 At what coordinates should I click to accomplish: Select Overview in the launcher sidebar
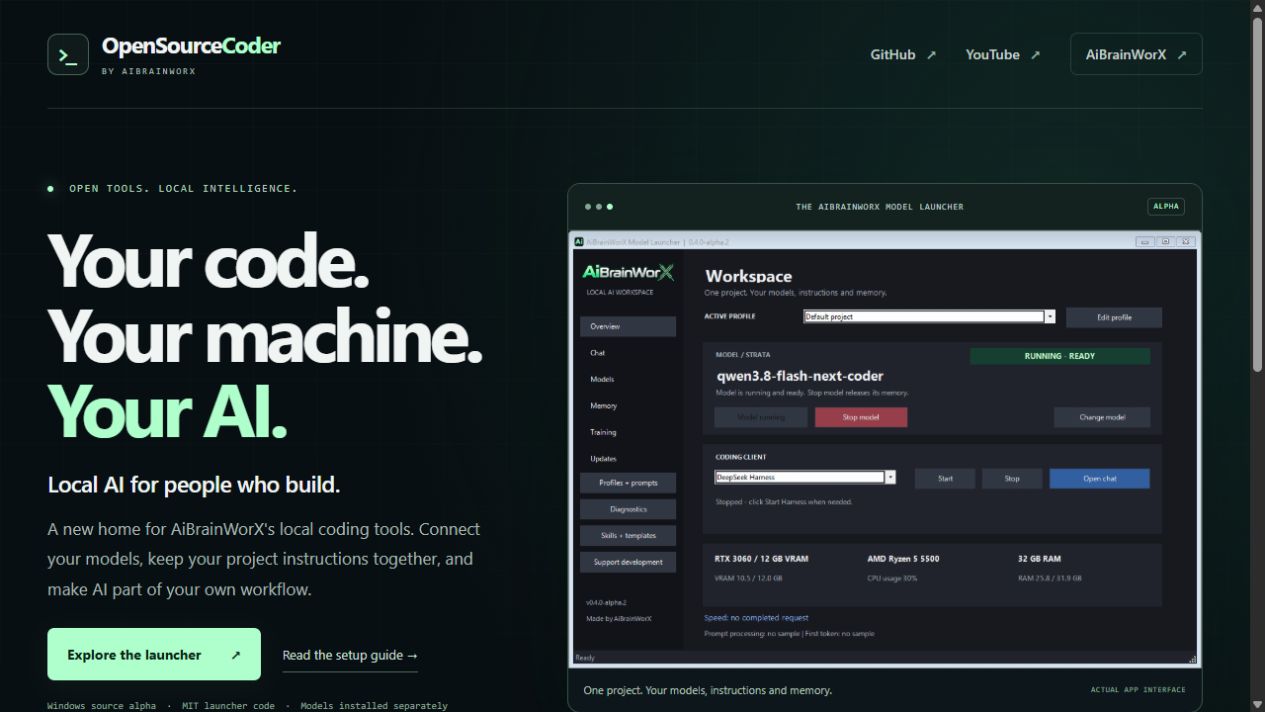coord(628,326)
